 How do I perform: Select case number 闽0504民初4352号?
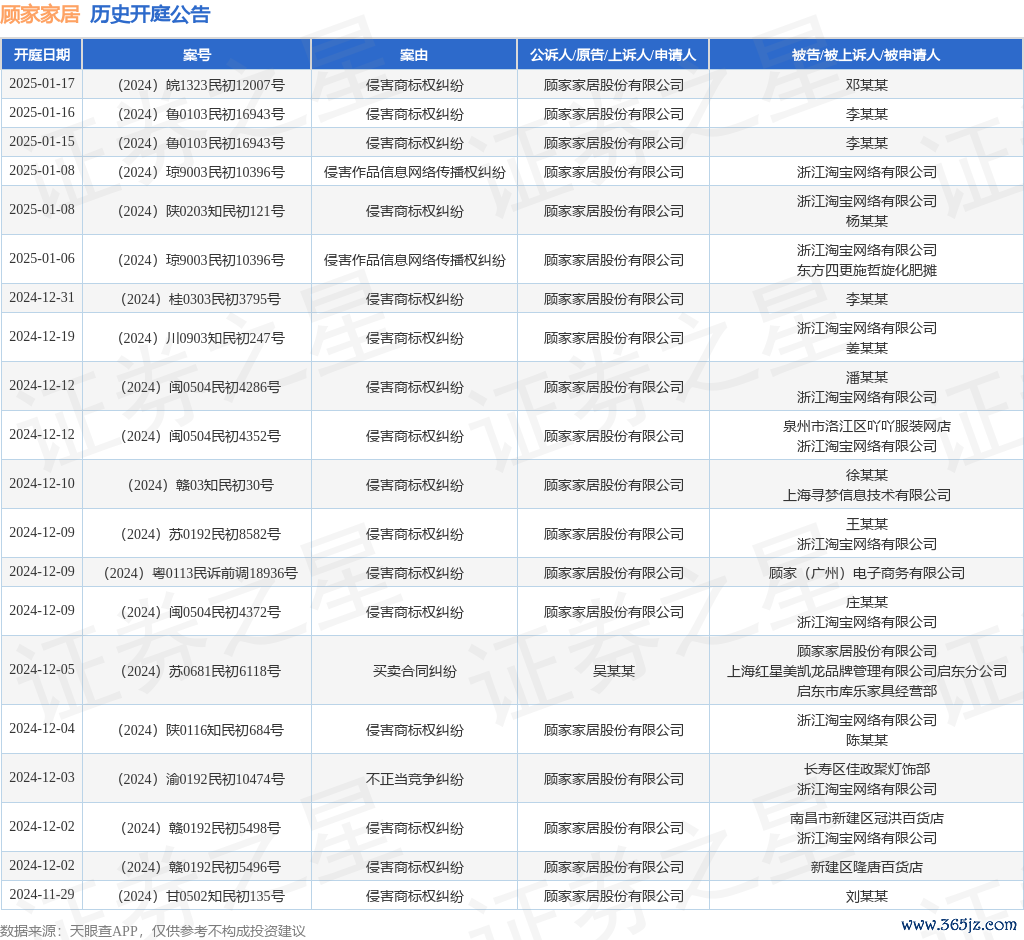(x=201, y=436)
